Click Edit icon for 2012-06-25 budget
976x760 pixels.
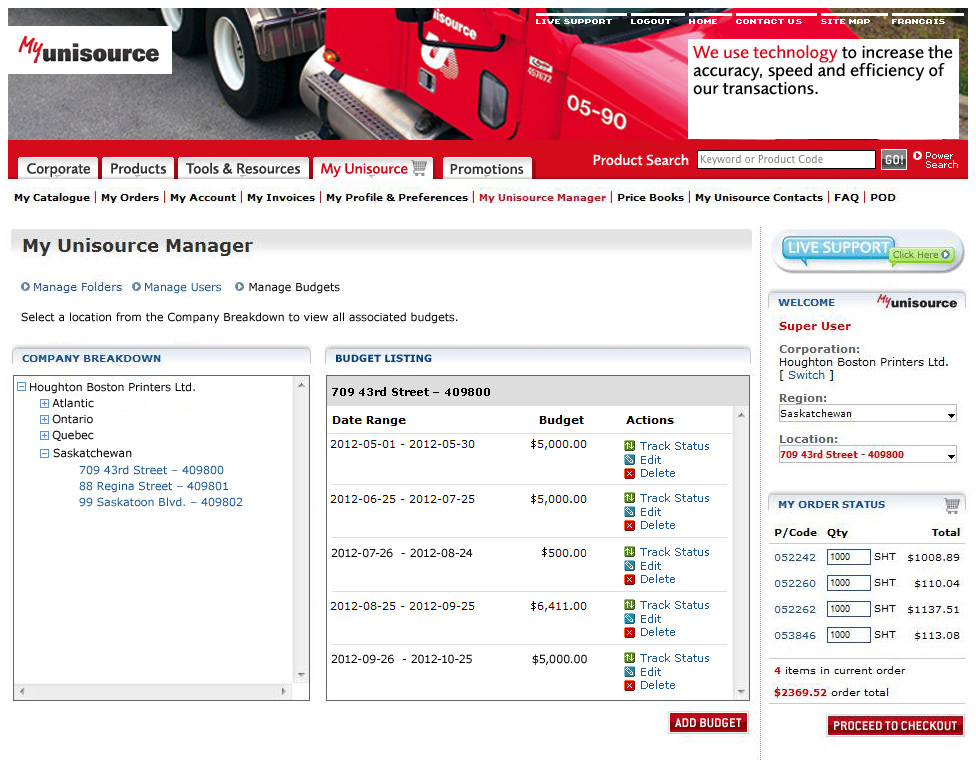(x=630, y=512)
